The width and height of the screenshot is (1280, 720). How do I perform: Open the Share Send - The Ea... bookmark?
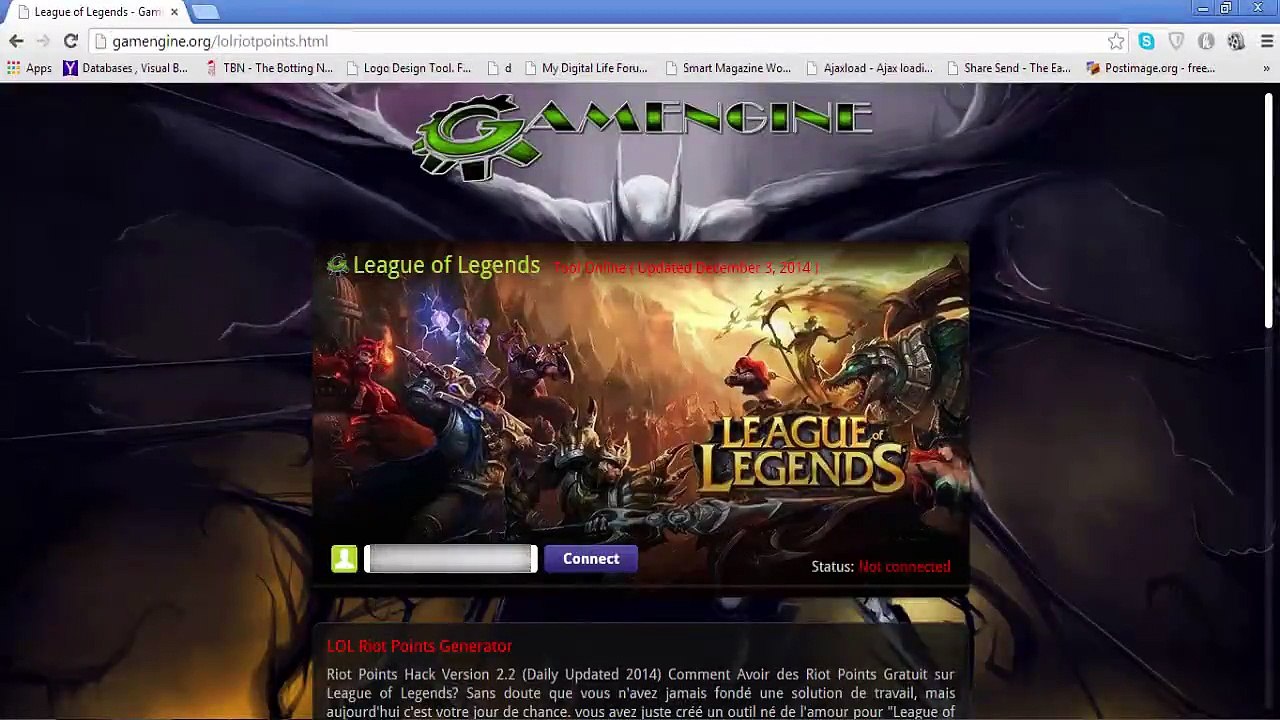pos(1008,68)
